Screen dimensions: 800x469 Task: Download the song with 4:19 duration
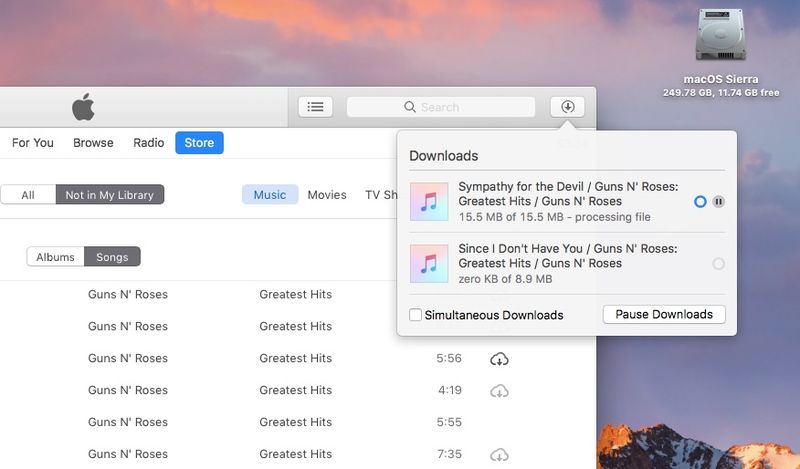pos(499,391)
